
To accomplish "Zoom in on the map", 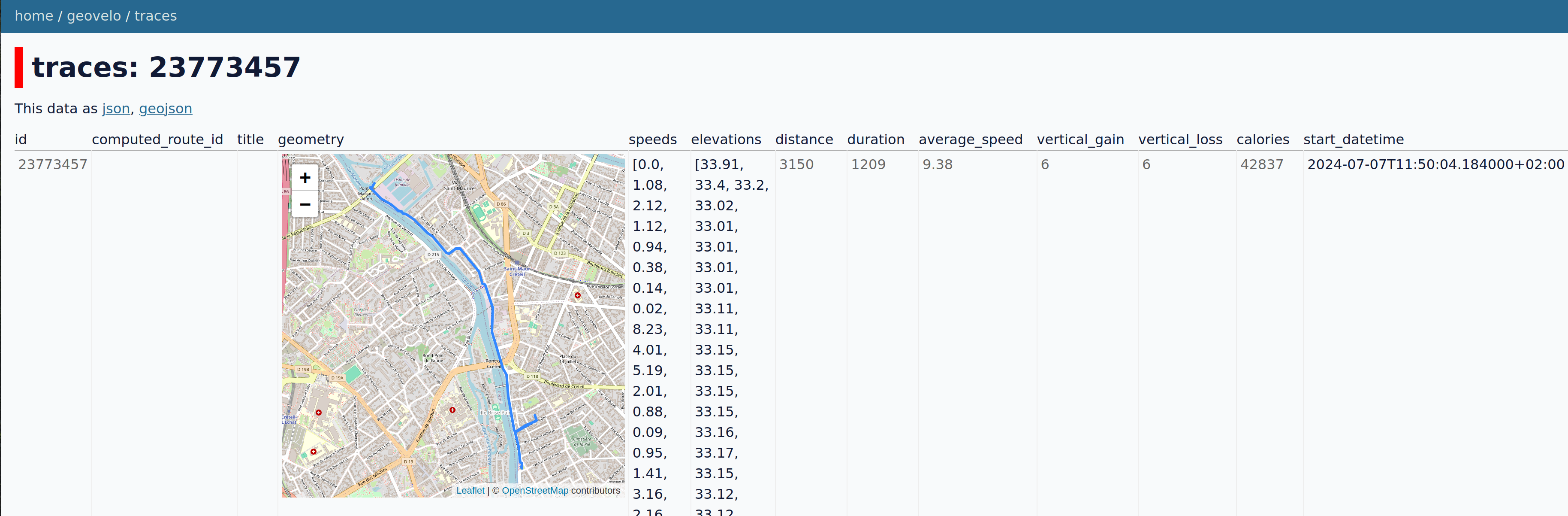I will tap(305, 177).
